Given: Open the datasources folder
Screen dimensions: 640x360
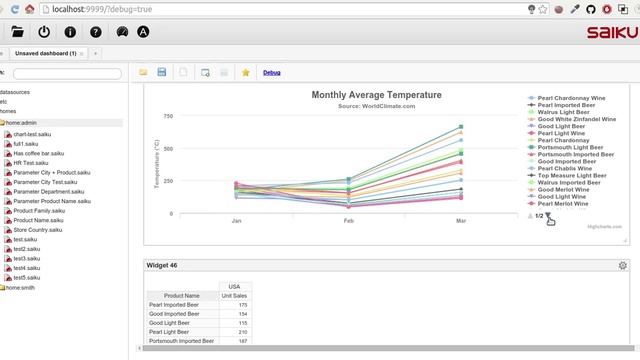Looking at the screenshot, I should point(15,92).
